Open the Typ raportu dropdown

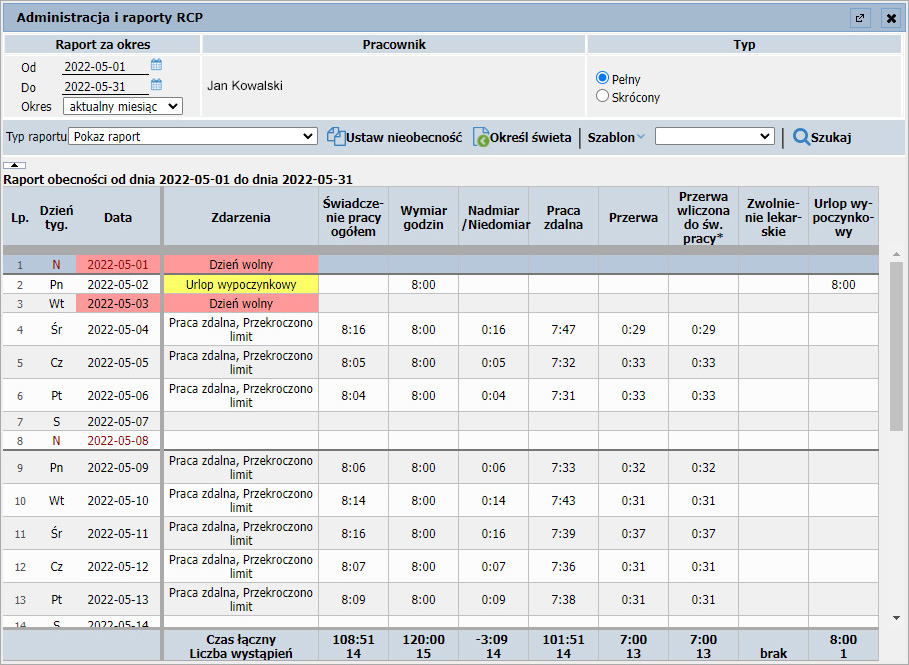[x=193, y=136]
